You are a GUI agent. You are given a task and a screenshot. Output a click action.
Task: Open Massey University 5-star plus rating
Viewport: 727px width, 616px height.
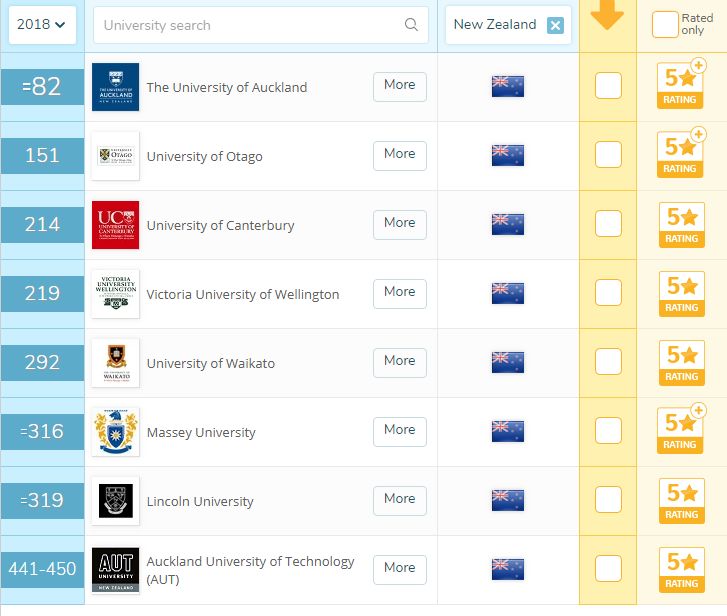(x=681, y=432)
